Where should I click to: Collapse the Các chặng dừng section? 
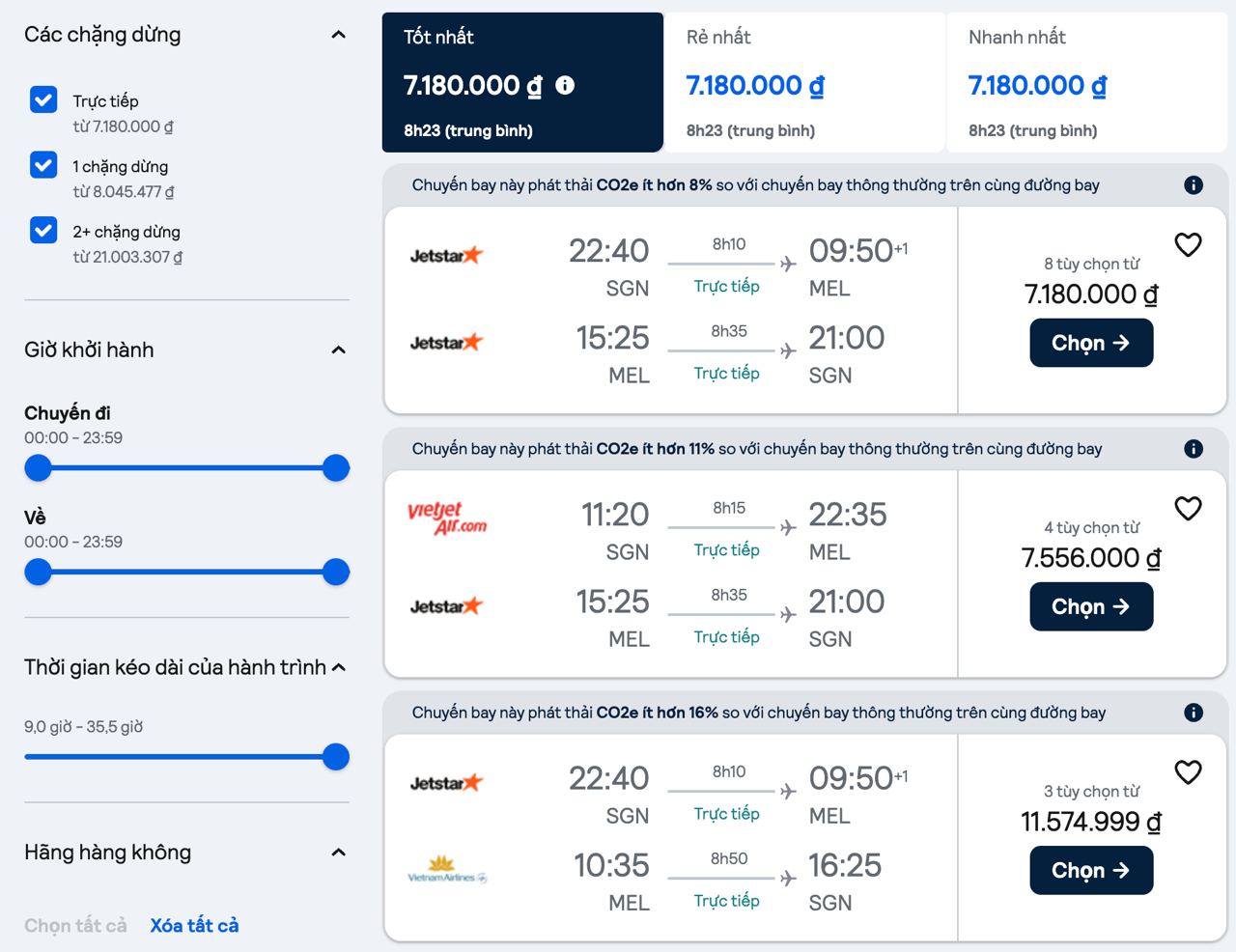tap(338, 35)
